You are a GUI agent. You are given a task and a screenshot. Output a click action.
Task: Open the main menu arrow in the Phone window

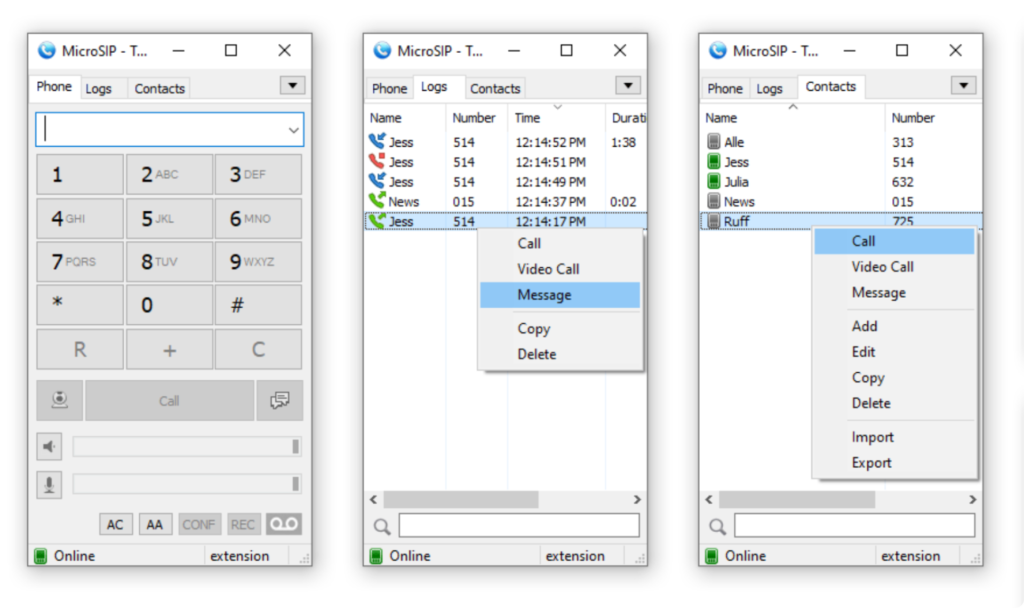click(x=292, y=85)
